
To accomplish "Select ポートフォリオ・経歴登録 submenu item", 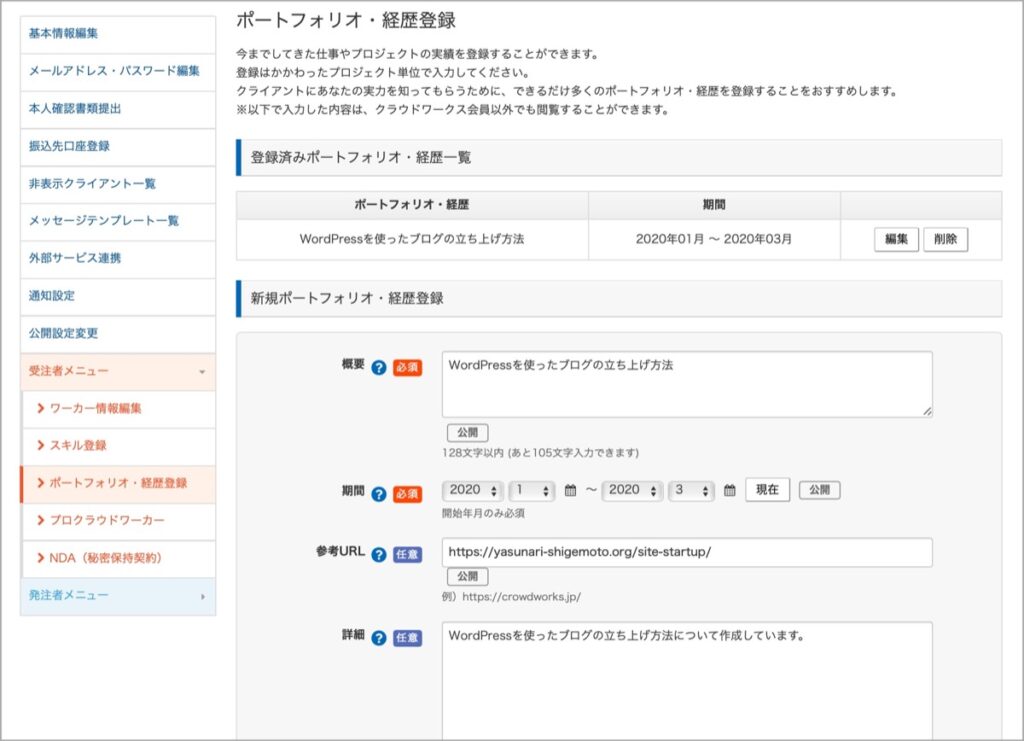I will tap(119, 484).
